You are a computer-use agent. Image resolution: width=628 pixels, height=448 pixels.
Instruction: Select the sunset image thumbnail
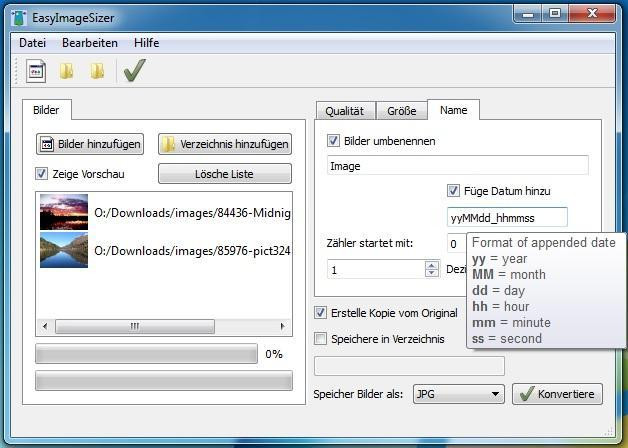click(64, 212)
